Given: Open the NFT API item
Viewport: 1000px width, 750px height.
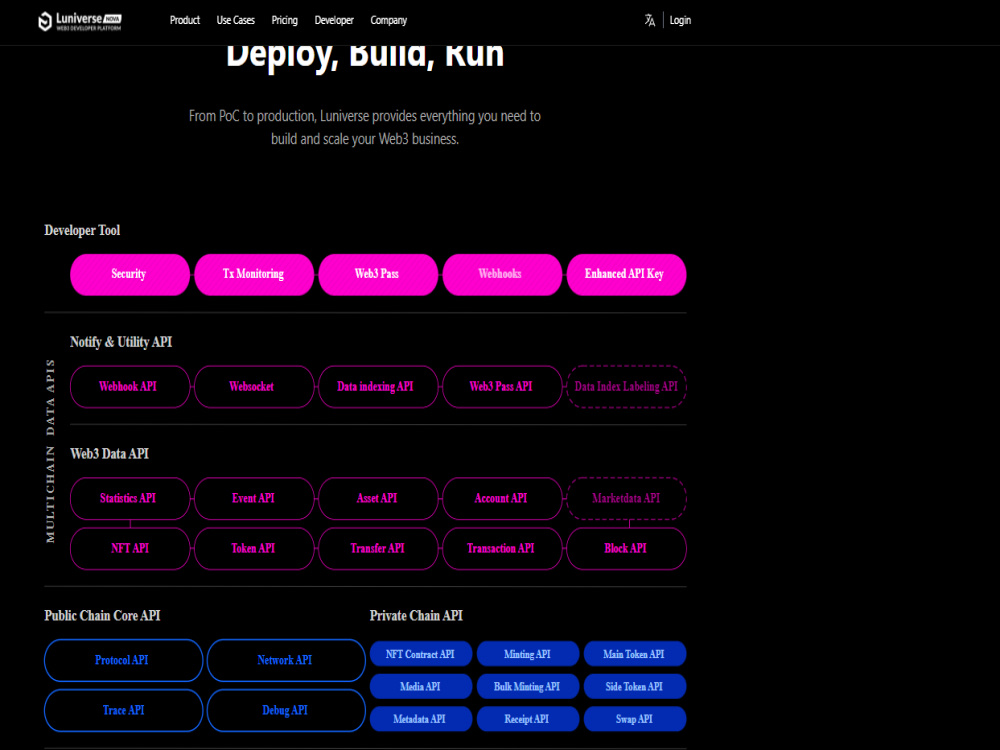Looking at the screenshot, I should point(129,548).
